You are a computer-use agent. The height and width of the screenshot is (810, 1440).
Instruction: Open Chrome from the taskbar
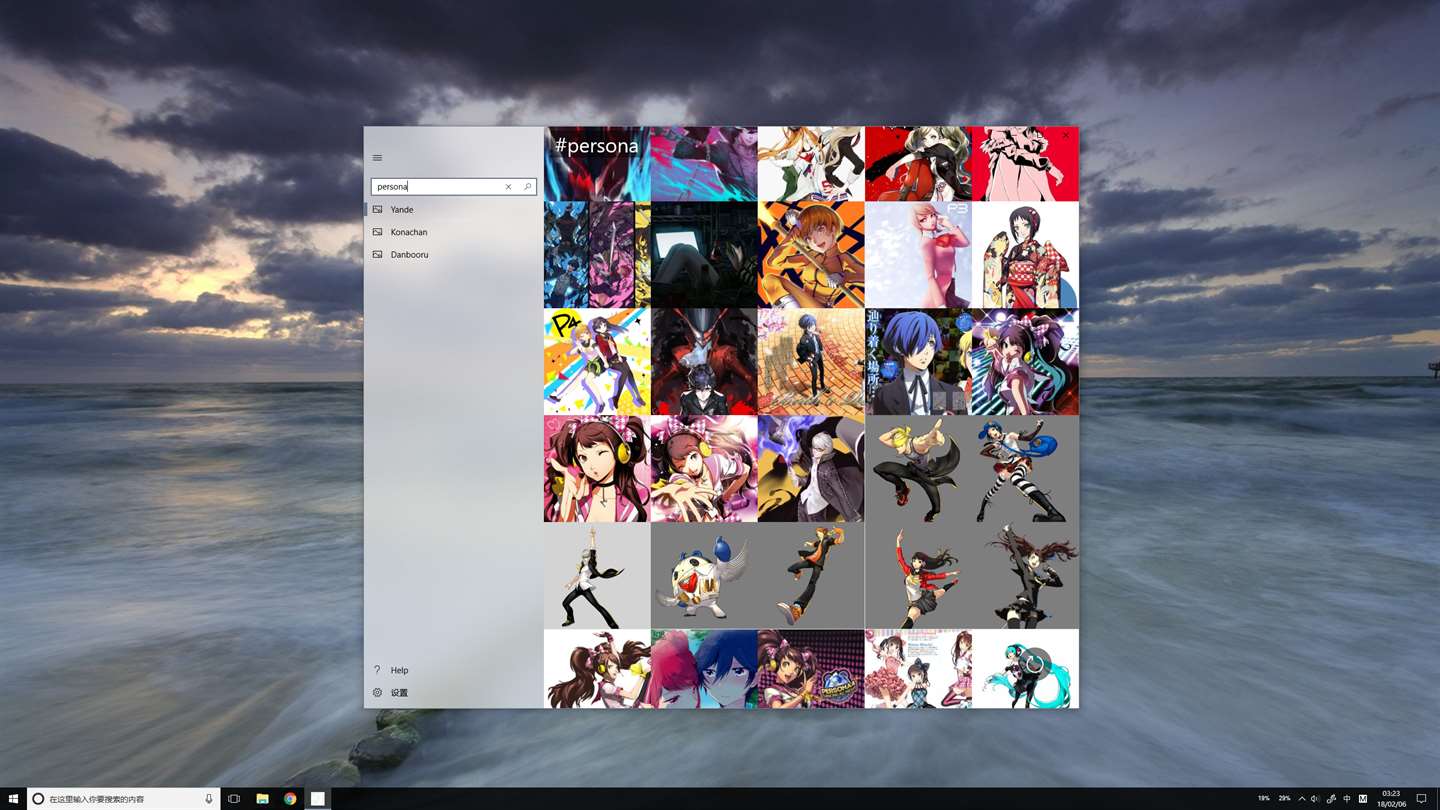pyautogui.click(x=290, y=799)
